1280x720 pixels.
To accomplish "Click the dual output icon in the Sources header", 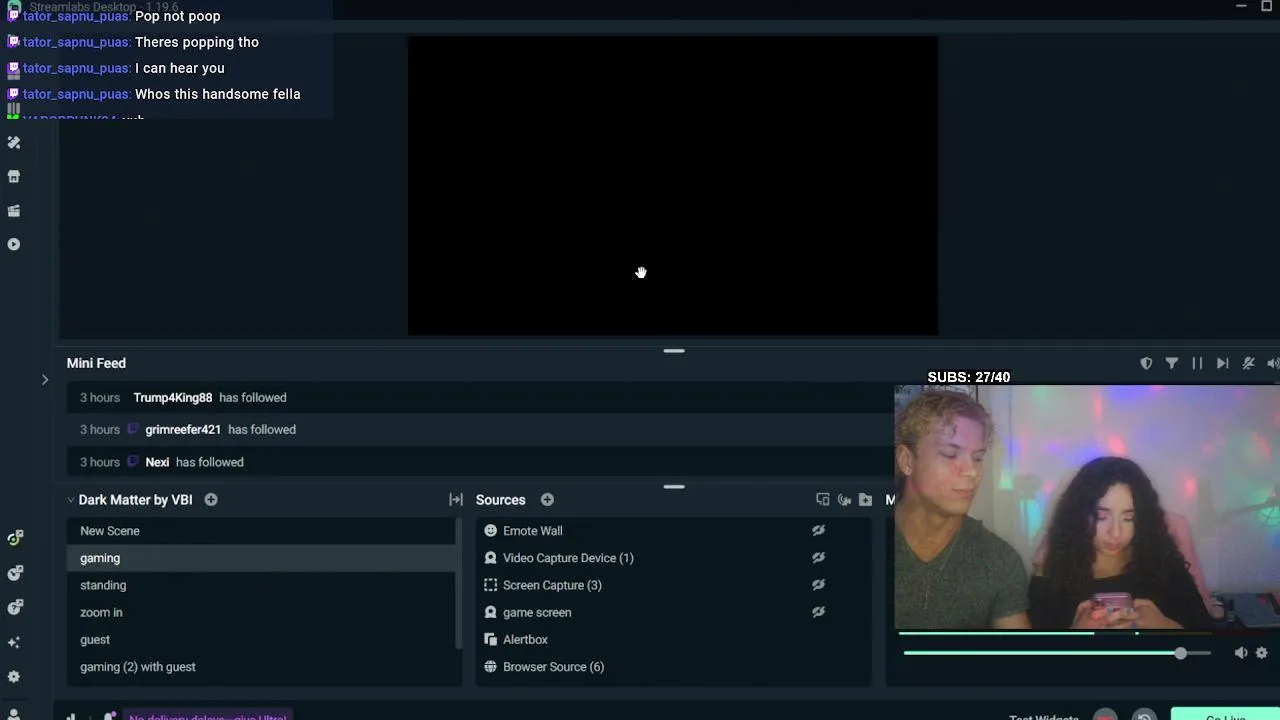I will point(823,500).
